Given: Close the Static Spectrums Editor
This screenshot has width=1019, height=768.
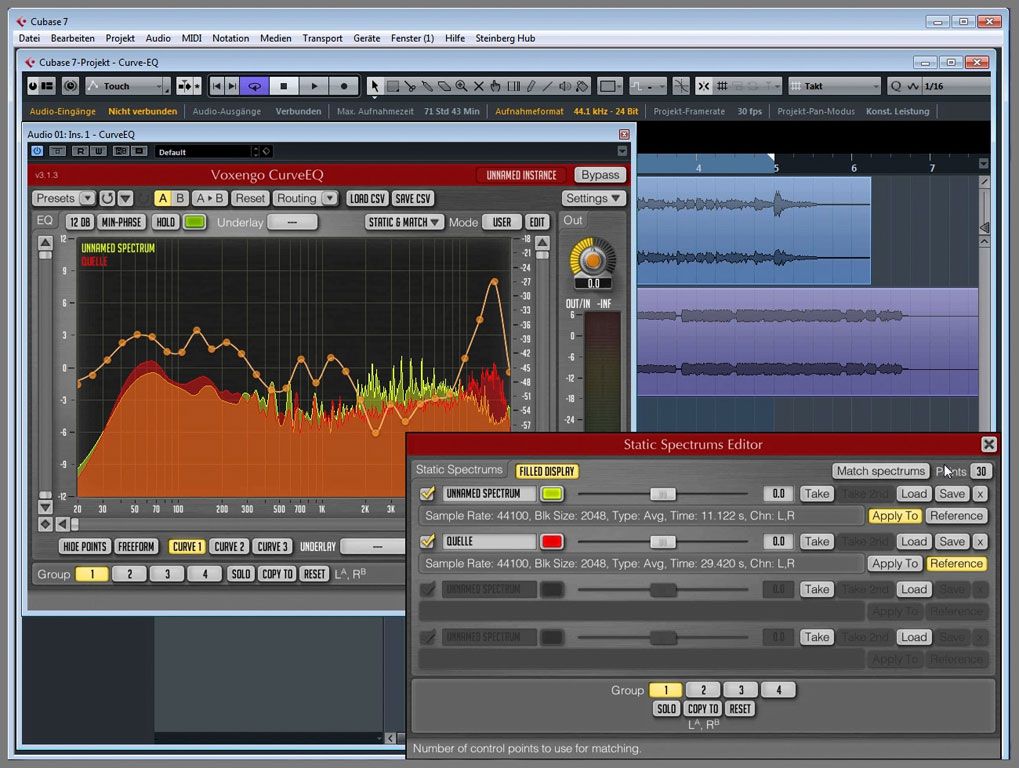Looking at the screenshot, I should click(988, 444).
